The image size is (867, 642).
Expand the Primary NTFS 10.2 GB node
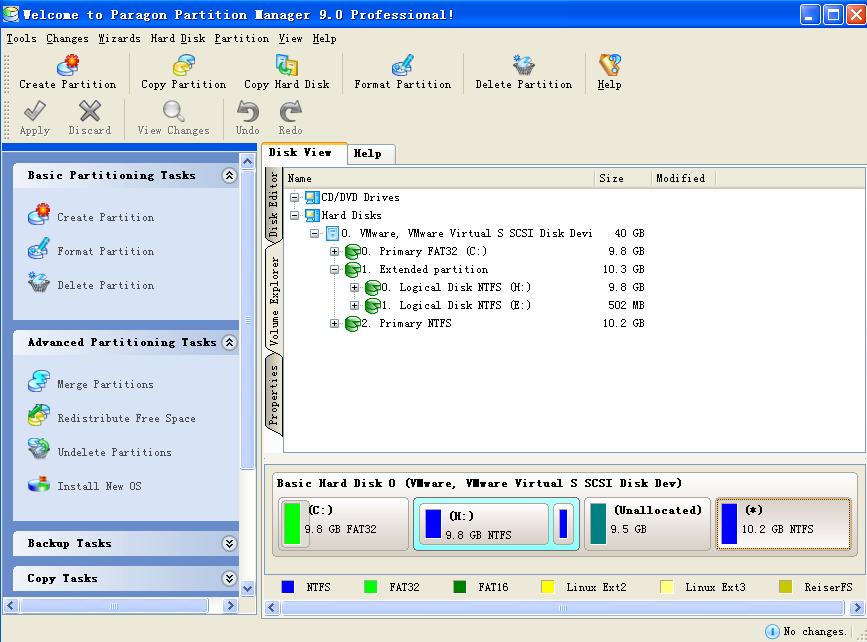click(x=334, y=323)
